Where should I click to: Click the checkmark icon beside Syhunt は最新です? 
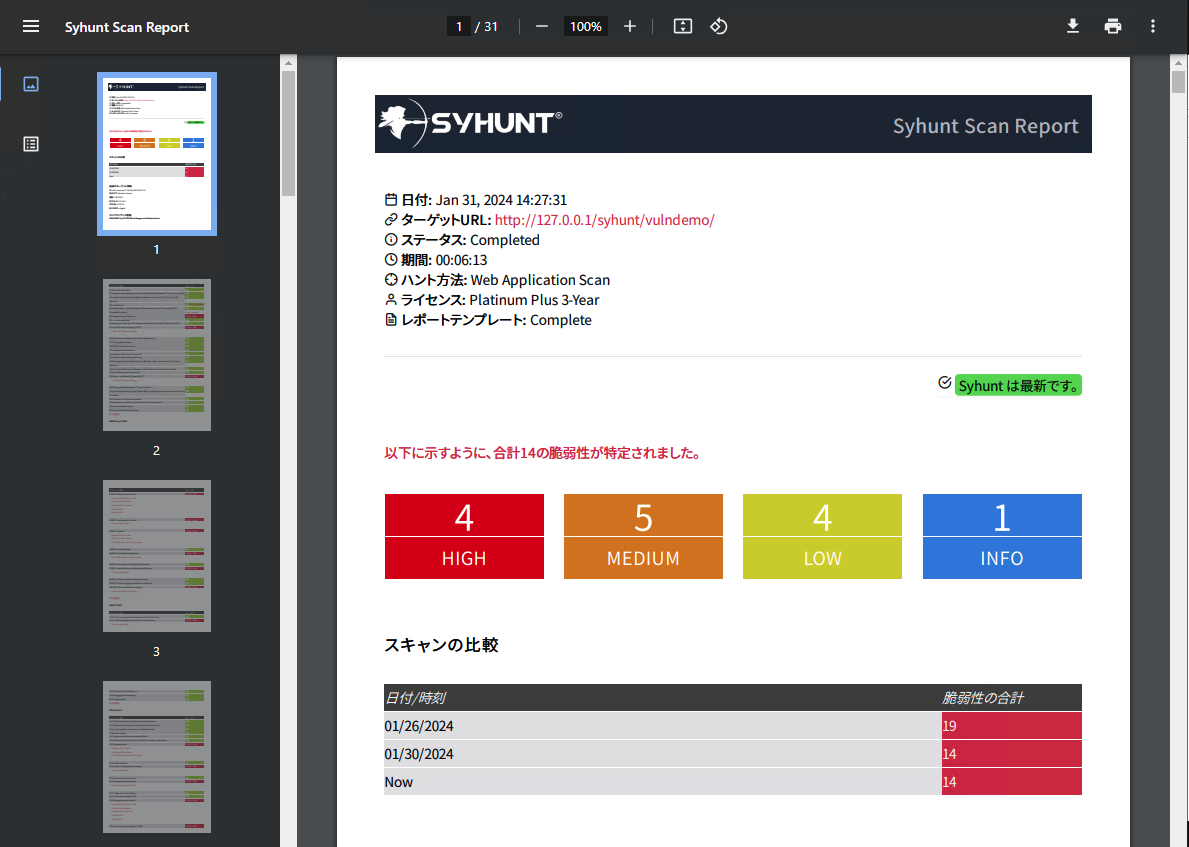(944, 383)
